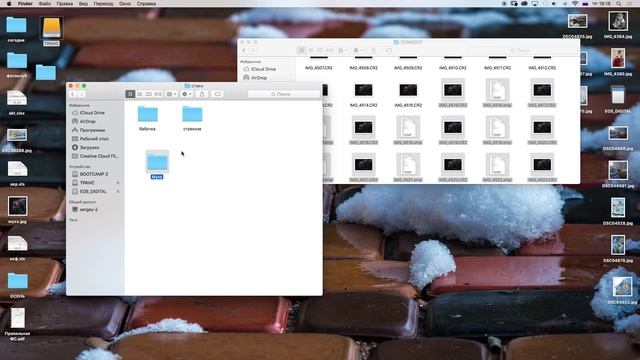Click the edit tags button in front Finder window
Image resolution: width=640 pixels, height=360 pixels.
[x=218, y=94]
